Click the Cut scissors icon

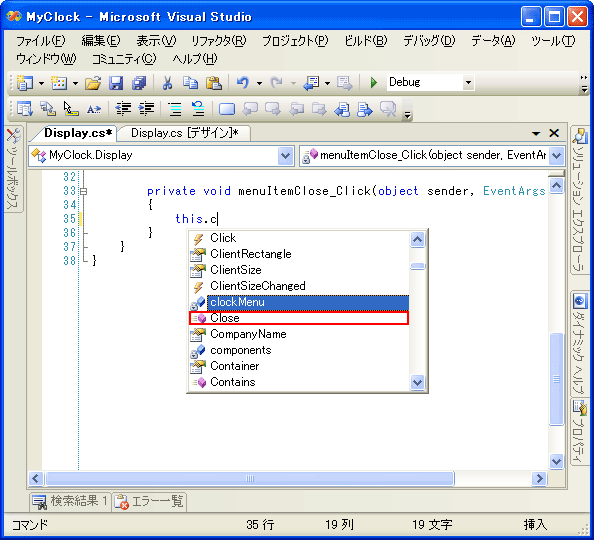pos(167,83)
